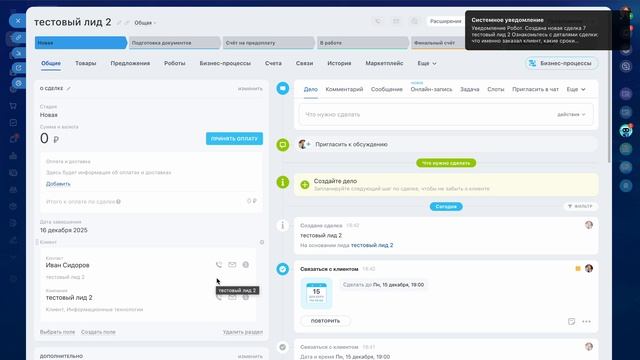This screenshot has height=360, width=640.
Task: Select Задача activity tab
Action: 469,89
